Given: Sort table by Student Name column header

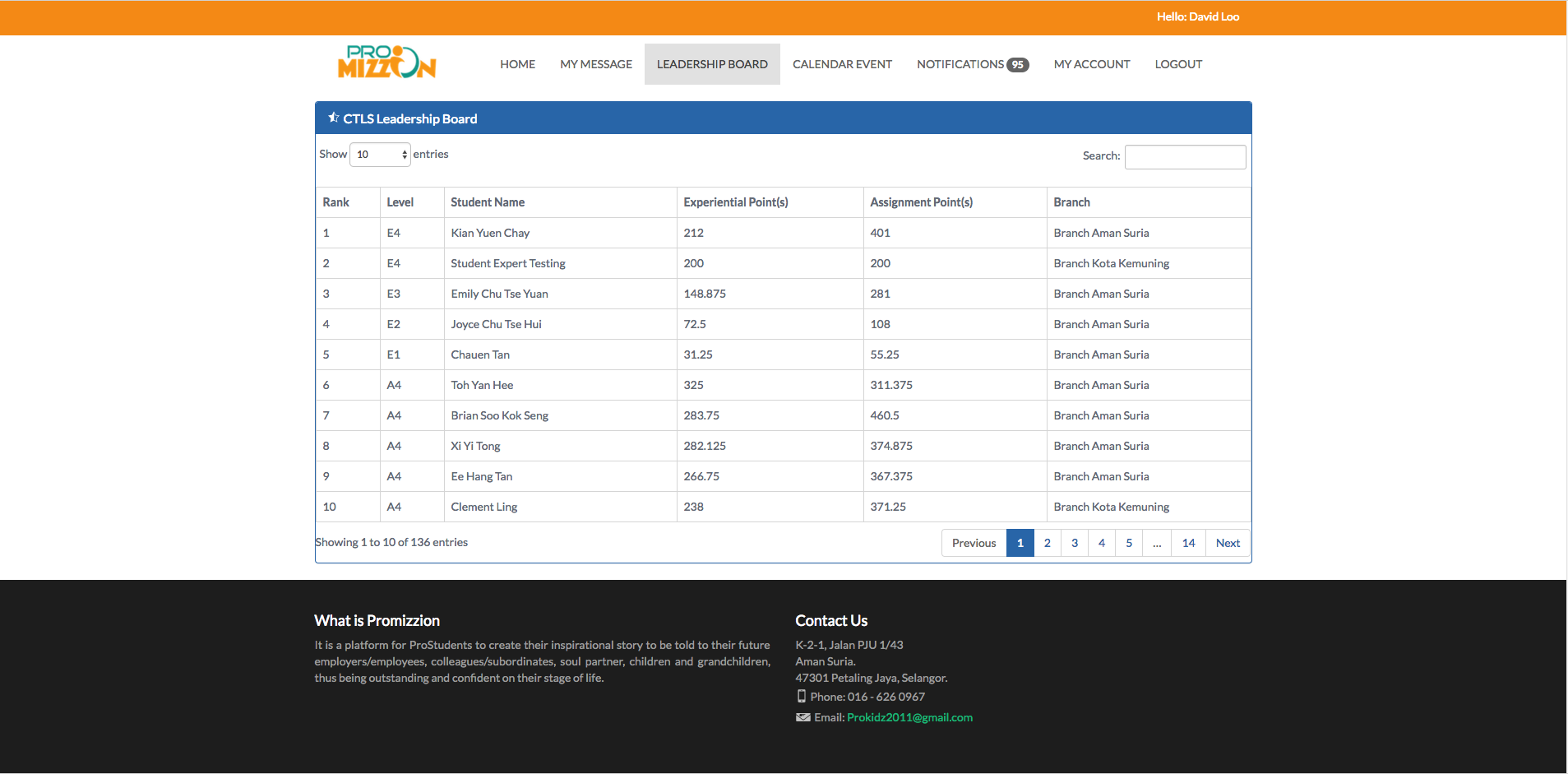Looking at the screenshot, I should (x=488, y=202).
